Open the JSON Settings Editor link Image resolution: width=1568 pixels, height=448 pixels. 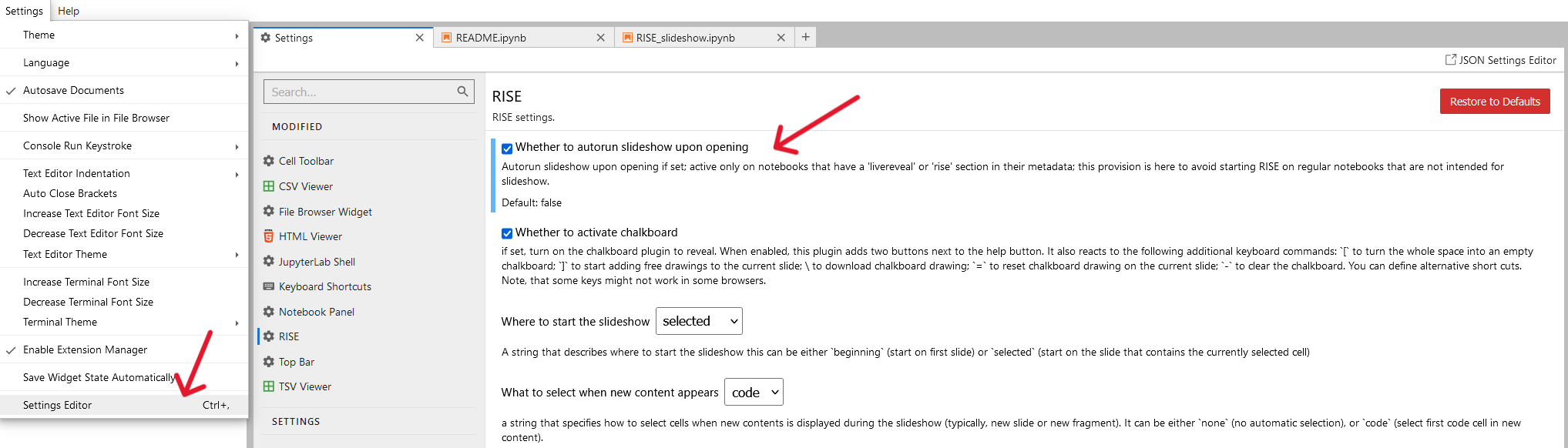pyautogui.click(x=1506, y=60)
